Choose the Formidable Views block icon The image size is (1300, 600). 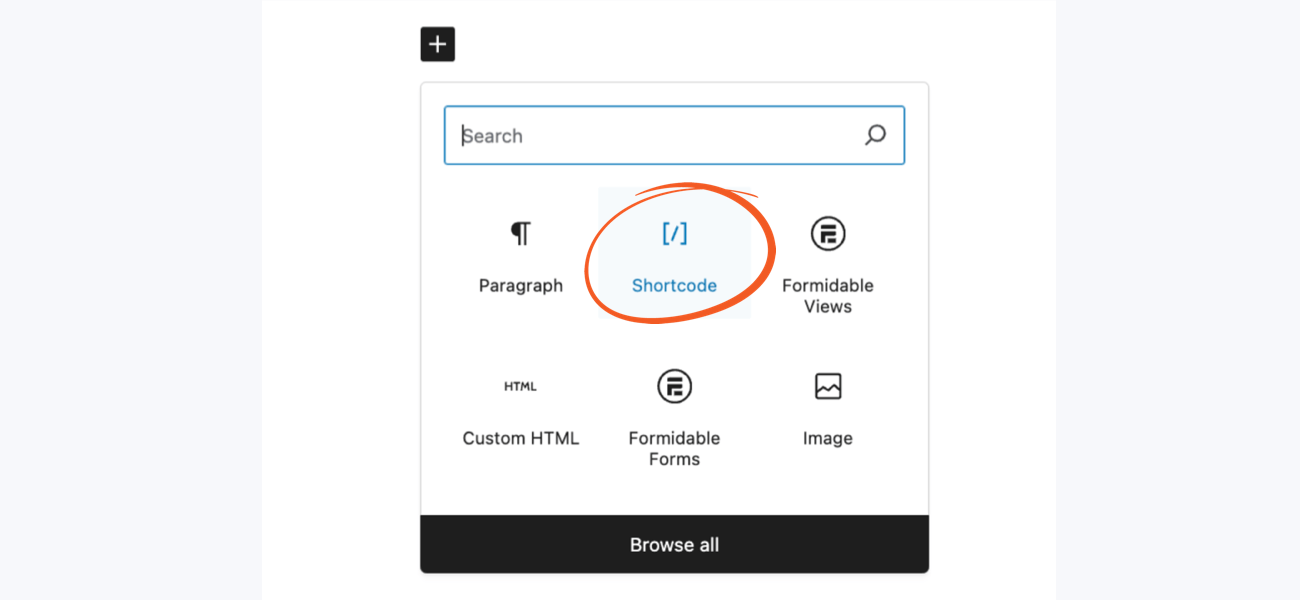click(827, 233)
